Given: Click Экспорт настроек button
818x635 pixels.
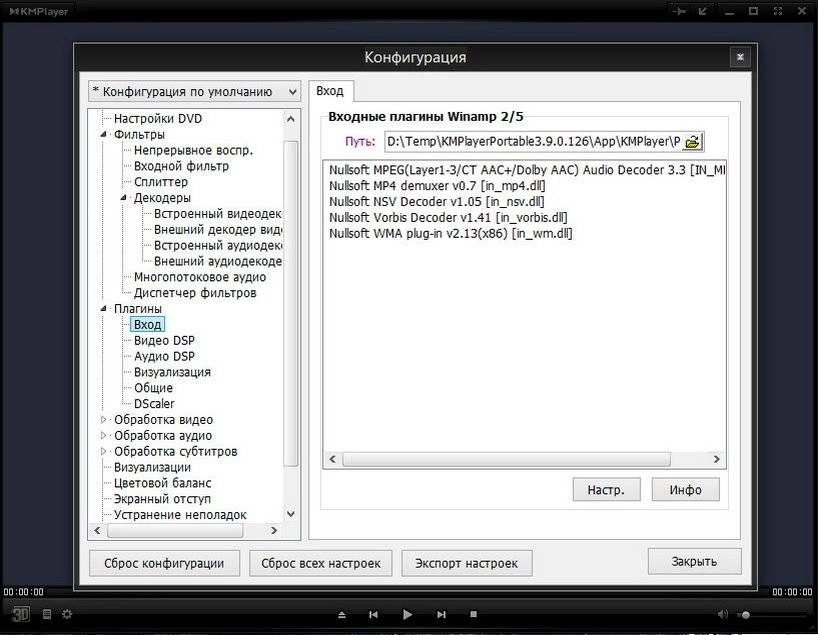Looking at the screenshot, I should 466,564.
